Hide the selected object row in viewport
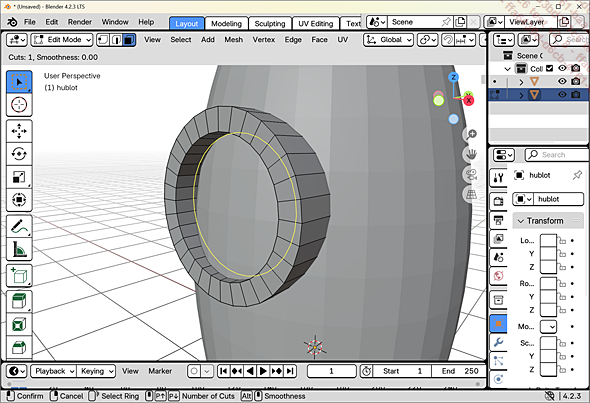 pos(562,94)
